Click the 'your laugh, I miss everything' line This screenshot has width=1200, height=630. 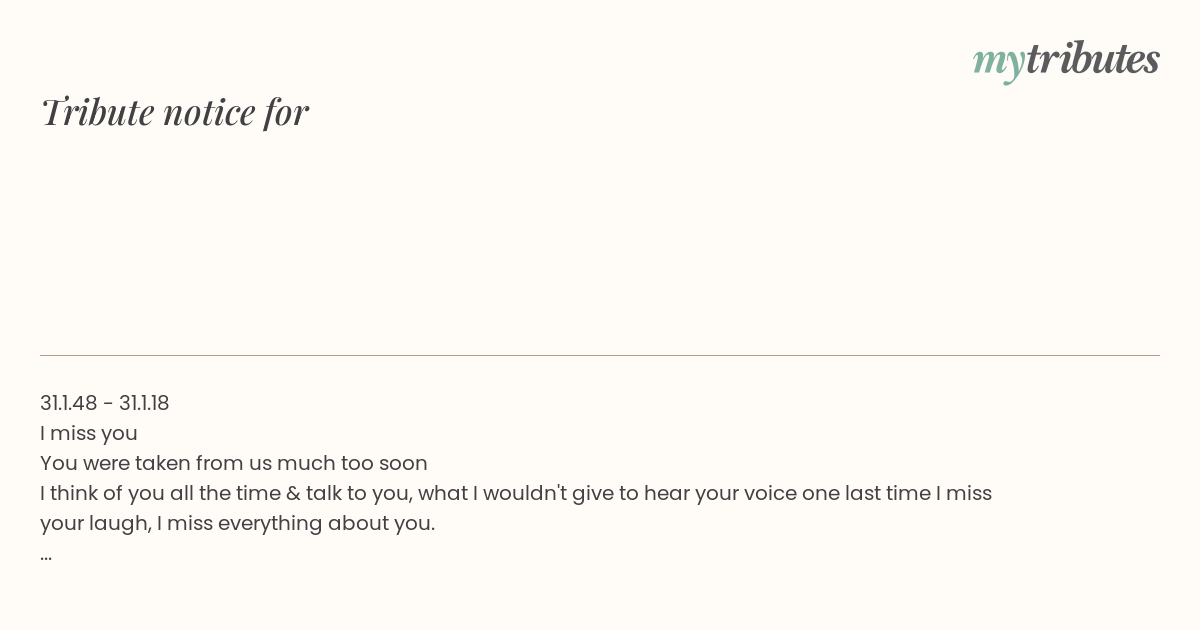pos(238,523)
